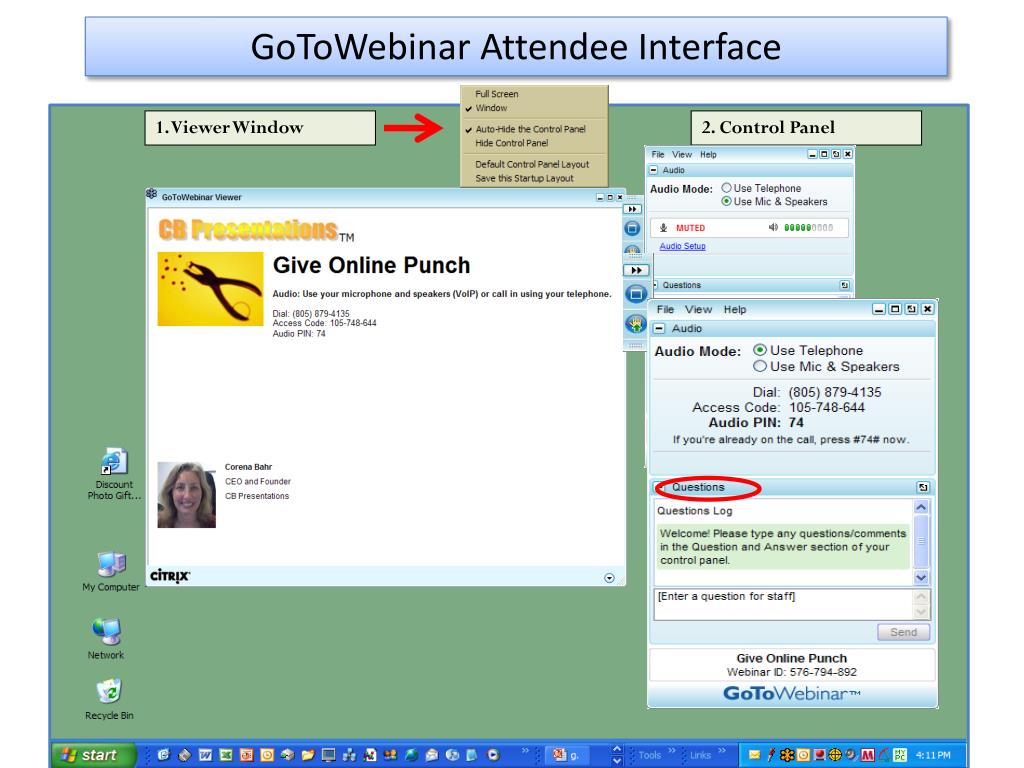Click the Windows start button
The image size is (1024, 768).
pos(94,755)
